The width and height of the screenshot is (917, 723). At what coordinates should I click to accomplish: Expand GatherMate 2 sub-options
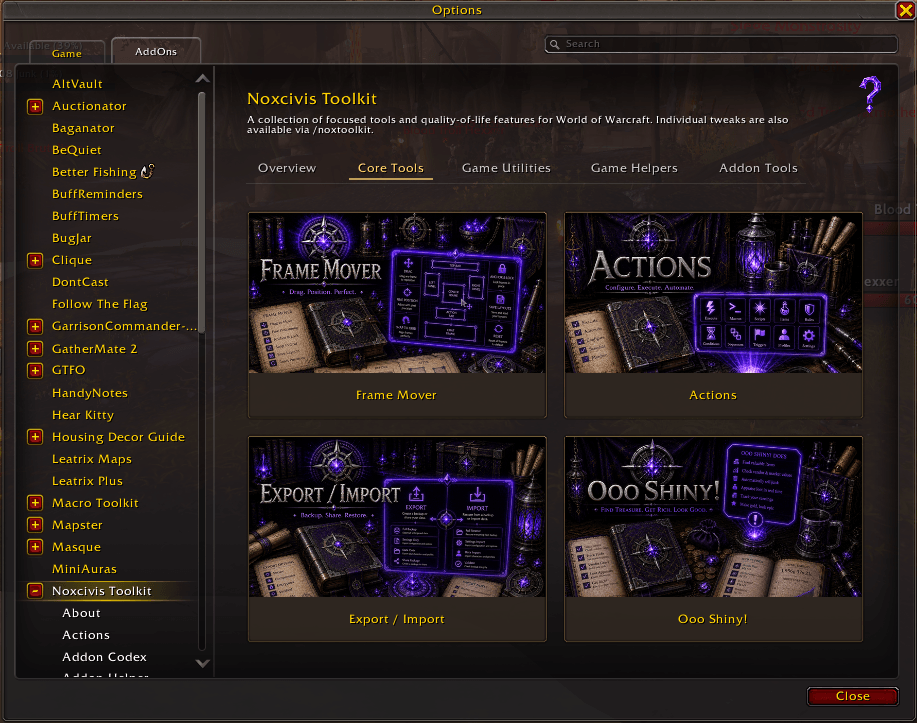point(35,349)
